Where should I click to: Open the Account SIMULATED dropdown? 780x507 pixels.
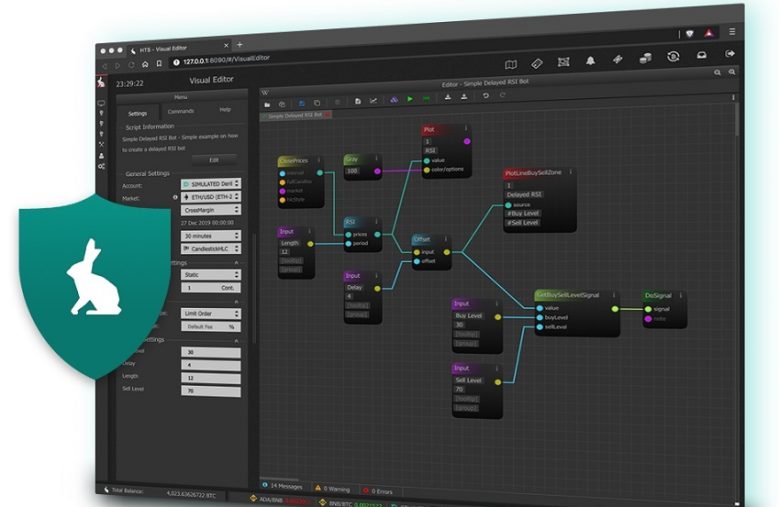[x=211, y=184]
